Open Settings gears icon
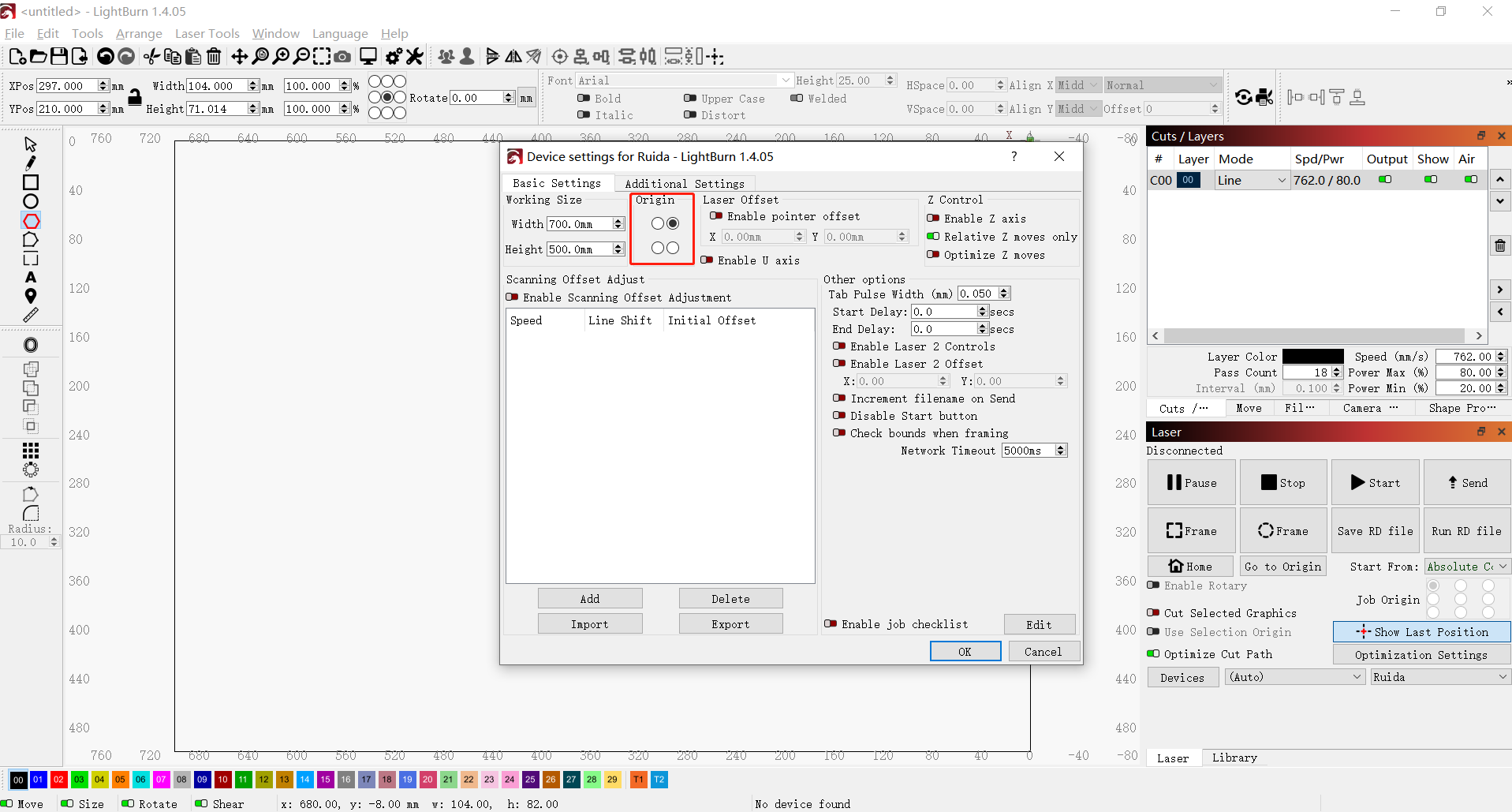The image size is (1512, 812). 394,57
